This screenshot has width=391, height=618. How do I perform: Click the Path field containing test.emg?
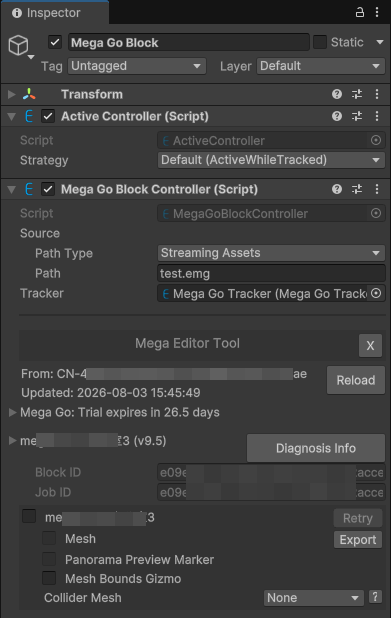271,273
